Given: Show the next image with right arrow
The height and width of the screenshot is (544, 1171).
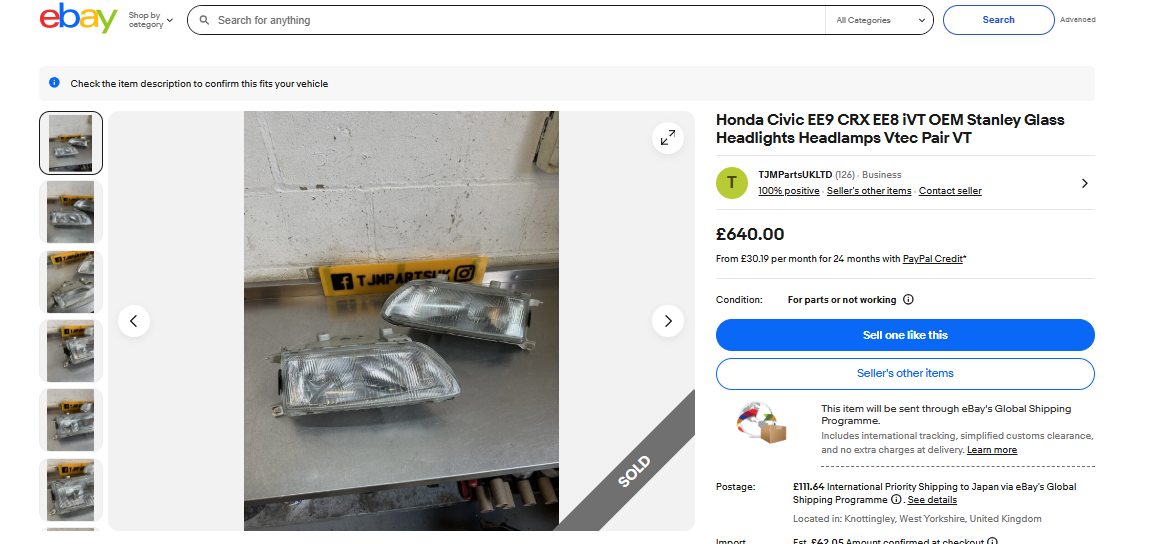Looking at the screenshot, I should pos(668,321).
